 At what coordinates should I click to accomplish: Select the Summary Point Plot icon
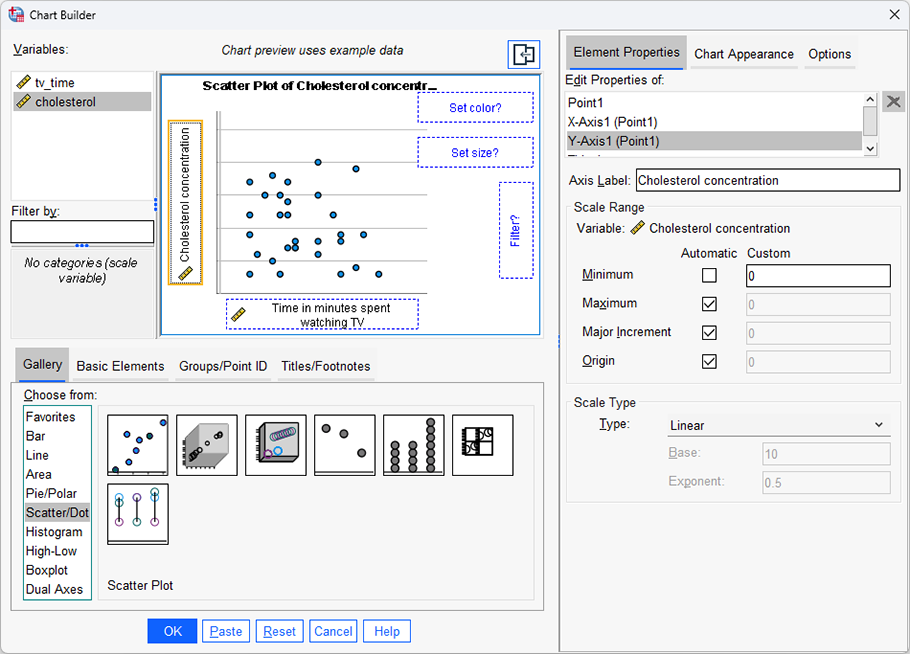pos(344,445)
